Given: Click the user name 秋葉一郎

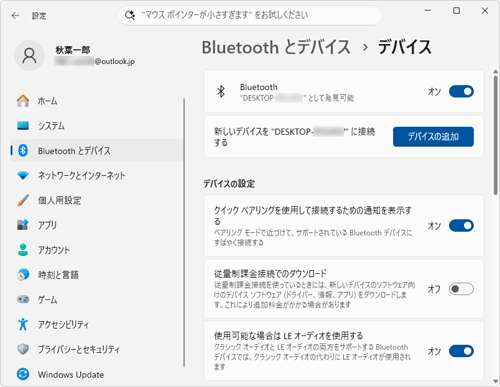Looking at the screenshot, I should tap(73, 50).
